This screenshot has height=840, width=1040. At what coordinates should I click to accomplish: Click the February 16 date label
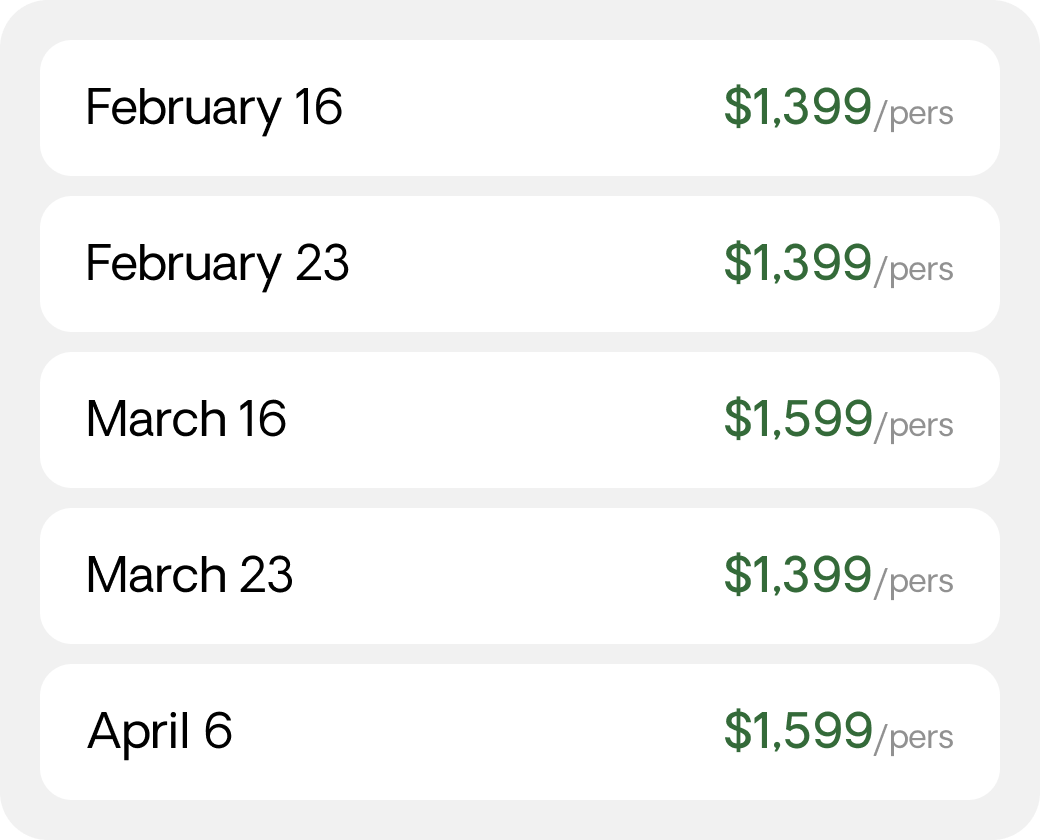[214, 110]
